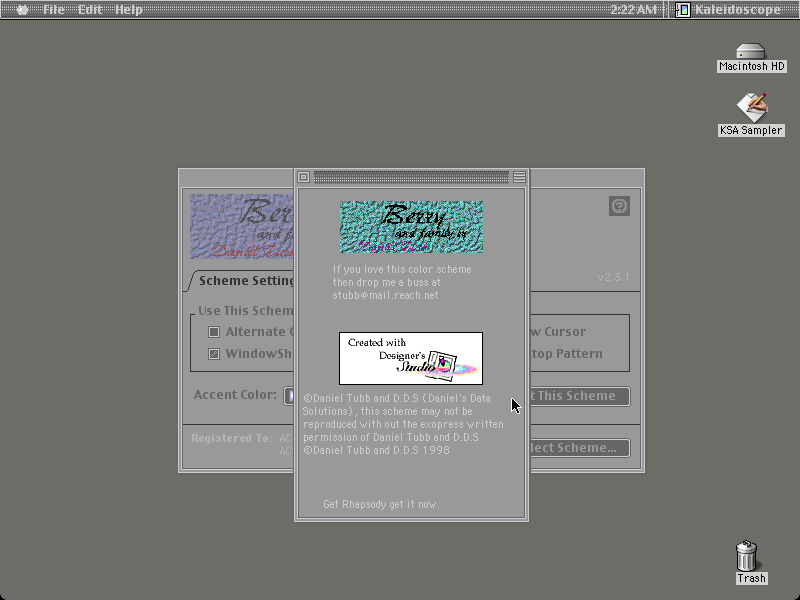Click the Berry info window title bar
Viewport: 800px width, 600px height.
coord(411,177)
